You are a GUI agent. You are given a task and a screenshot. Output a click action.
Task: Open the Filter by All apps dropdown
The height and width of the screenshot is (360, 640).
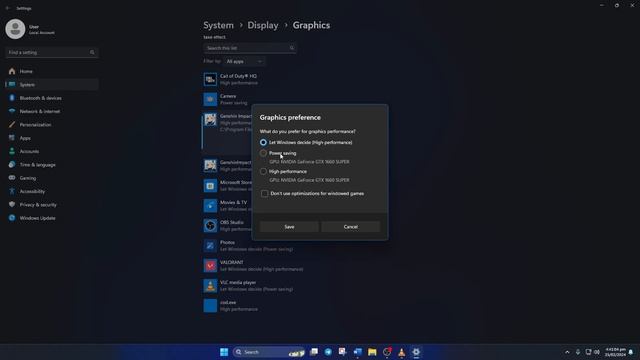[244, 61]
